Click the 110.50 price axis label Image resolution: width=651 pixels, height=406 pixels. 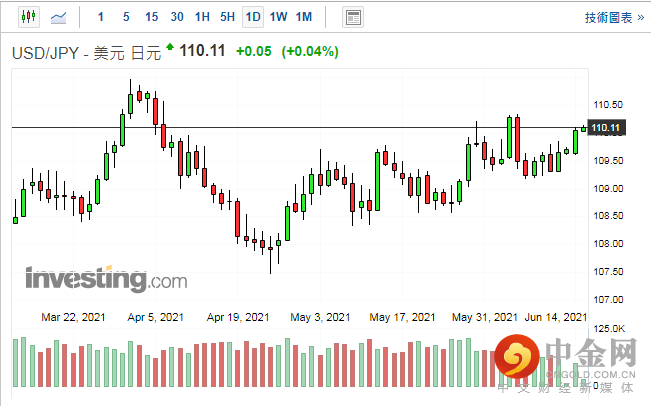click(x=608, y=105)
